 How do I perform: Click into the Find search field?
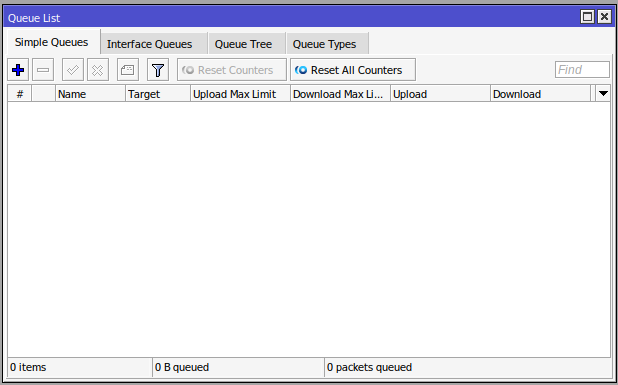coord(582,70)
